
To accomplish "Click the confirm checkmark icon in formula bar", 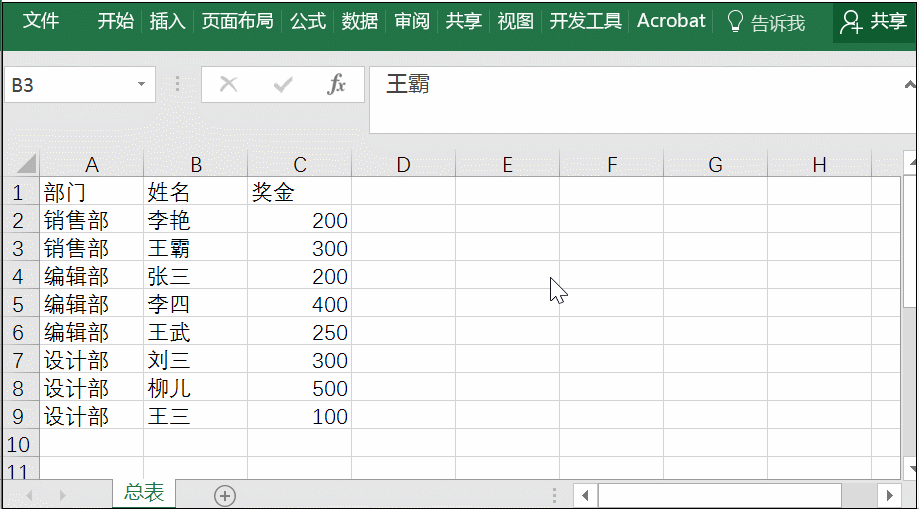I will [x=283, y=85].
